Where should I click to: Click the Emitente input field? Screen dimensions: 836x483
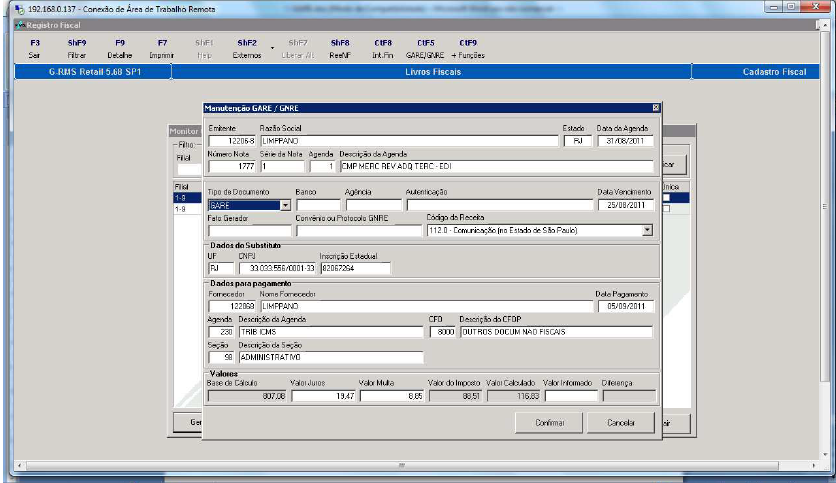(x=232, y=141)
